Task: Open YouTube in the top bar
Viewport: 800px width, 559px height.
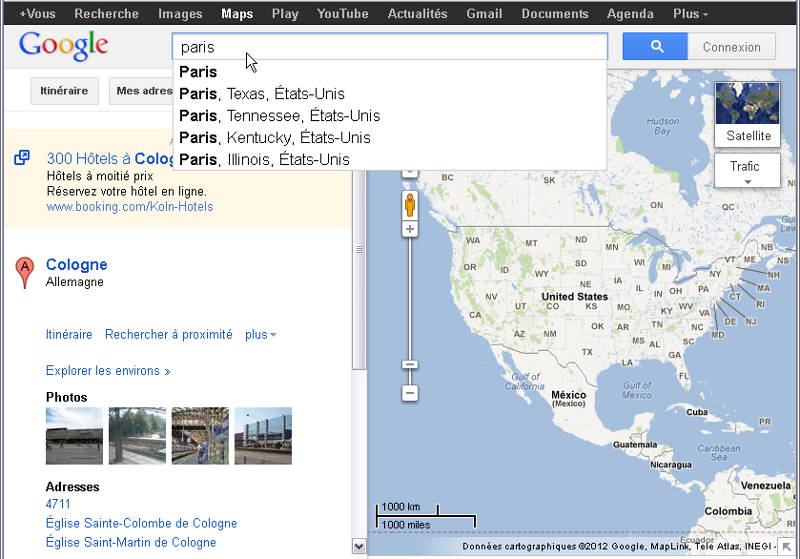Action: click(x=342, y=14)
